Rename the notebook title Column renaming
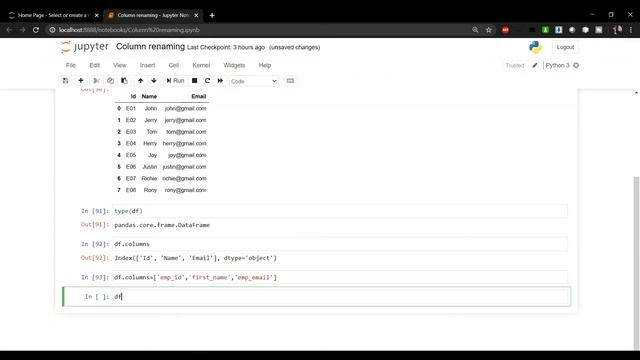640x360 pixels. click(150, 47)
